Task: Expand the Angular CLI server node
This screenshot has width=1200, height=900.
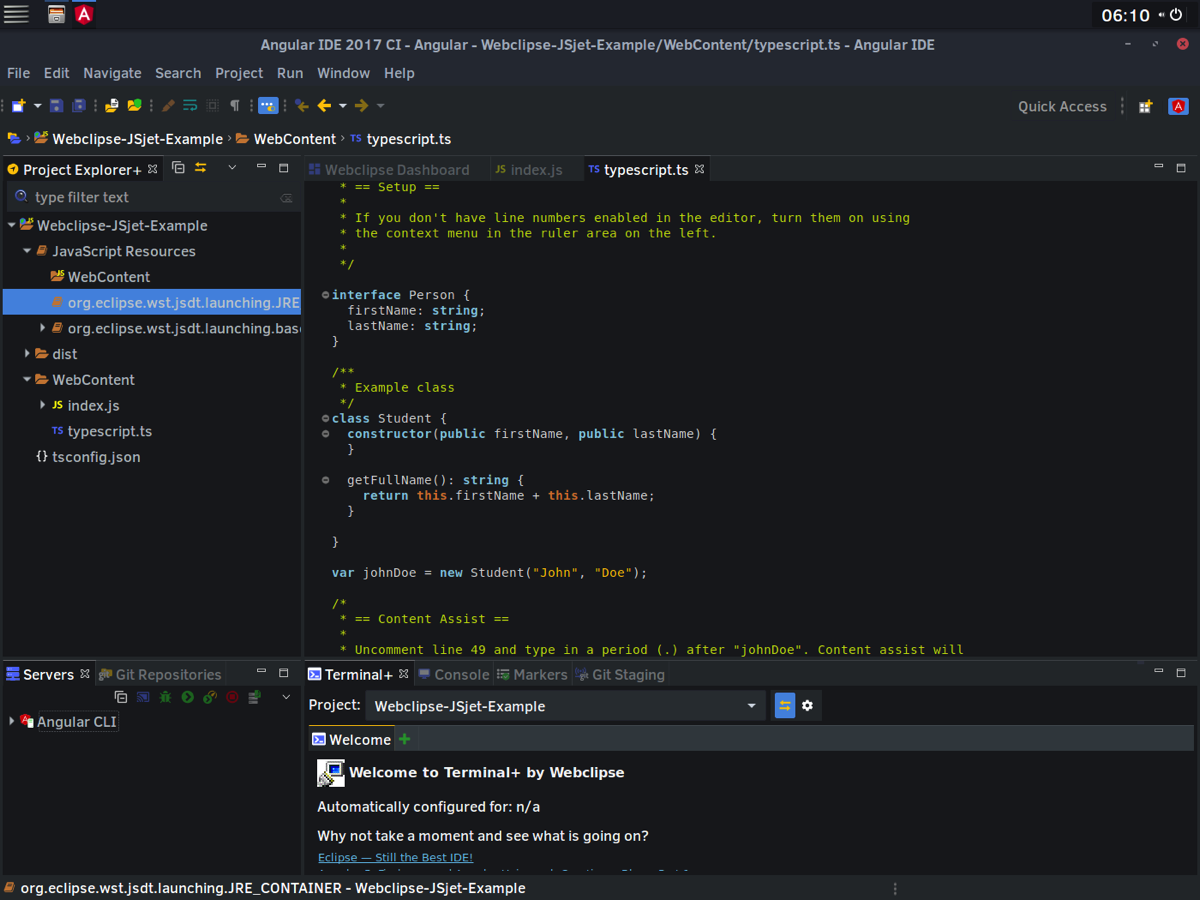Action: tap(12, 721)
